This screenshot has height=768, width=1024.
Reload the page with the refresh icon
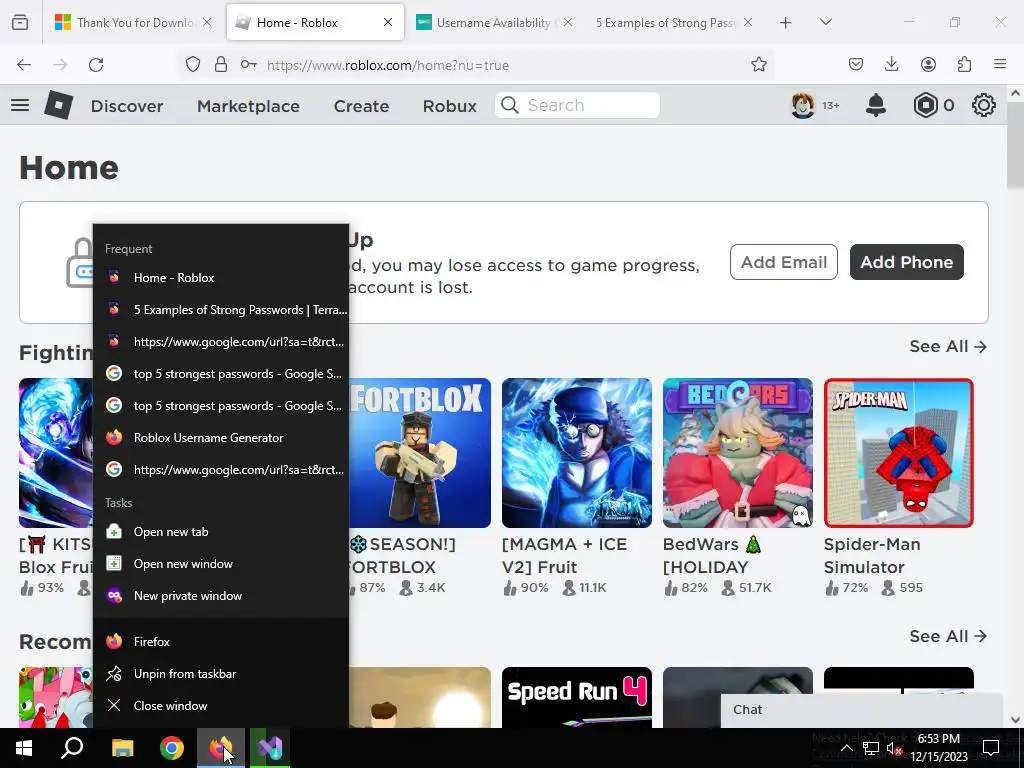[x=96, y=65]
